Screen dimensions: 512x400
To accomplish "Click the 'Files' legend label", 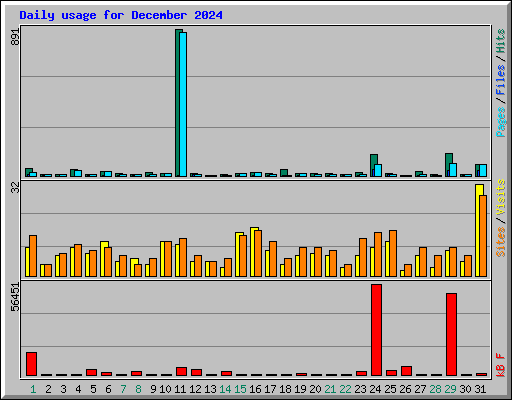I will (x=501, y=80).
